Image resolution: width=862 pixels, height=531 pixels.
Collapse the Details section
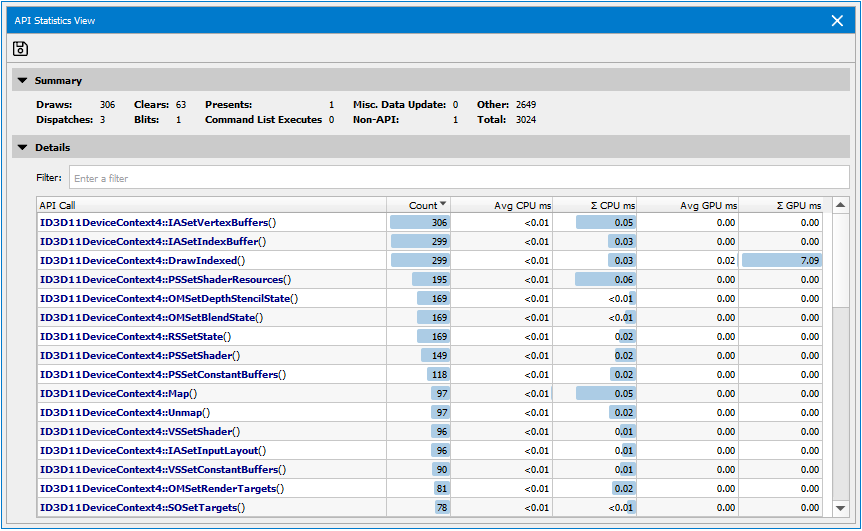coord(22,147)
